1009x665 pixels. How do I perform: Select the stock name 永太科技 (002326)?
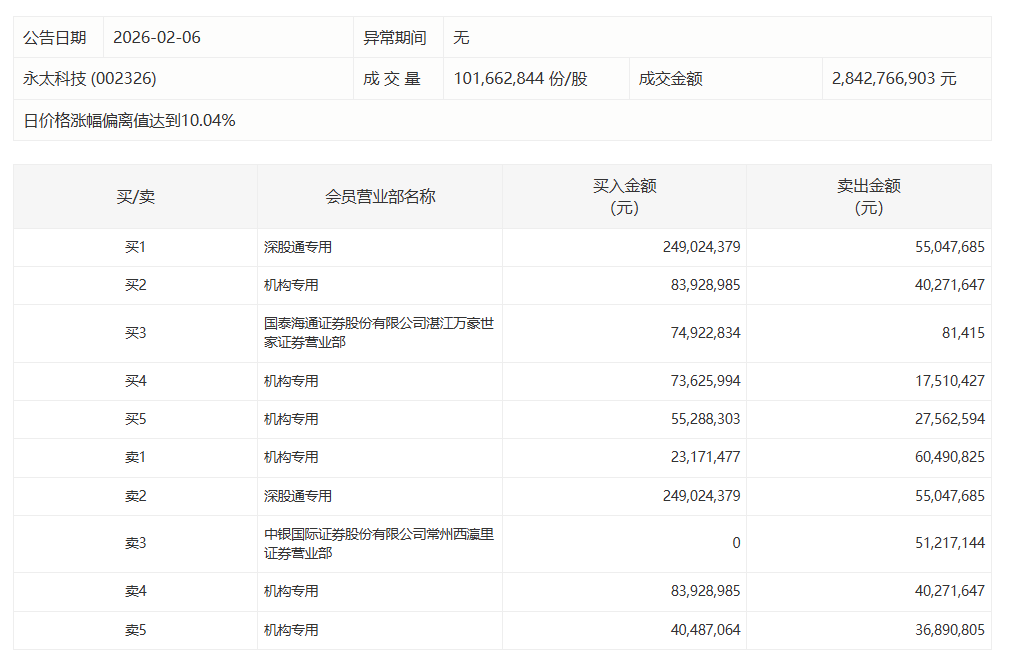[x=90, y=78]
